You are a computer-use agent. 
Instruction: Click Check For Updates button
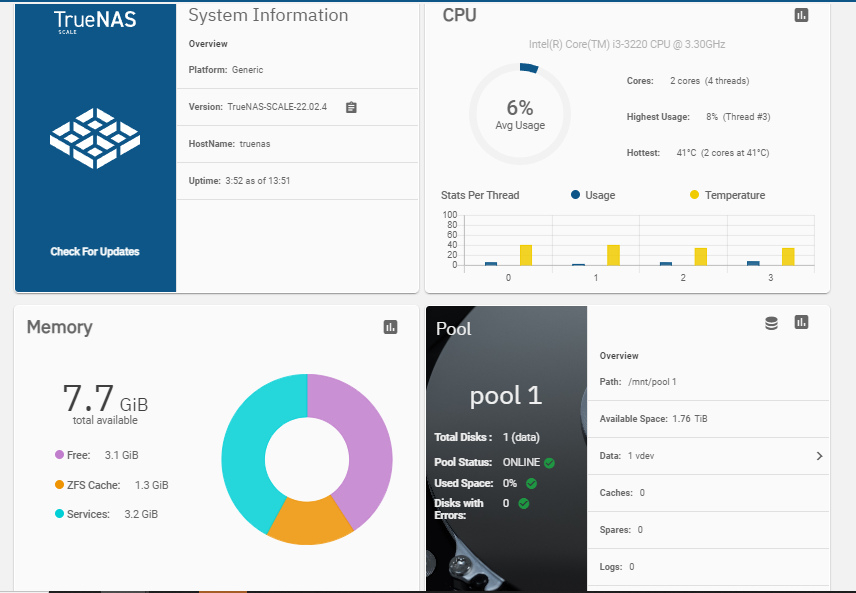[x=95, y=252]
